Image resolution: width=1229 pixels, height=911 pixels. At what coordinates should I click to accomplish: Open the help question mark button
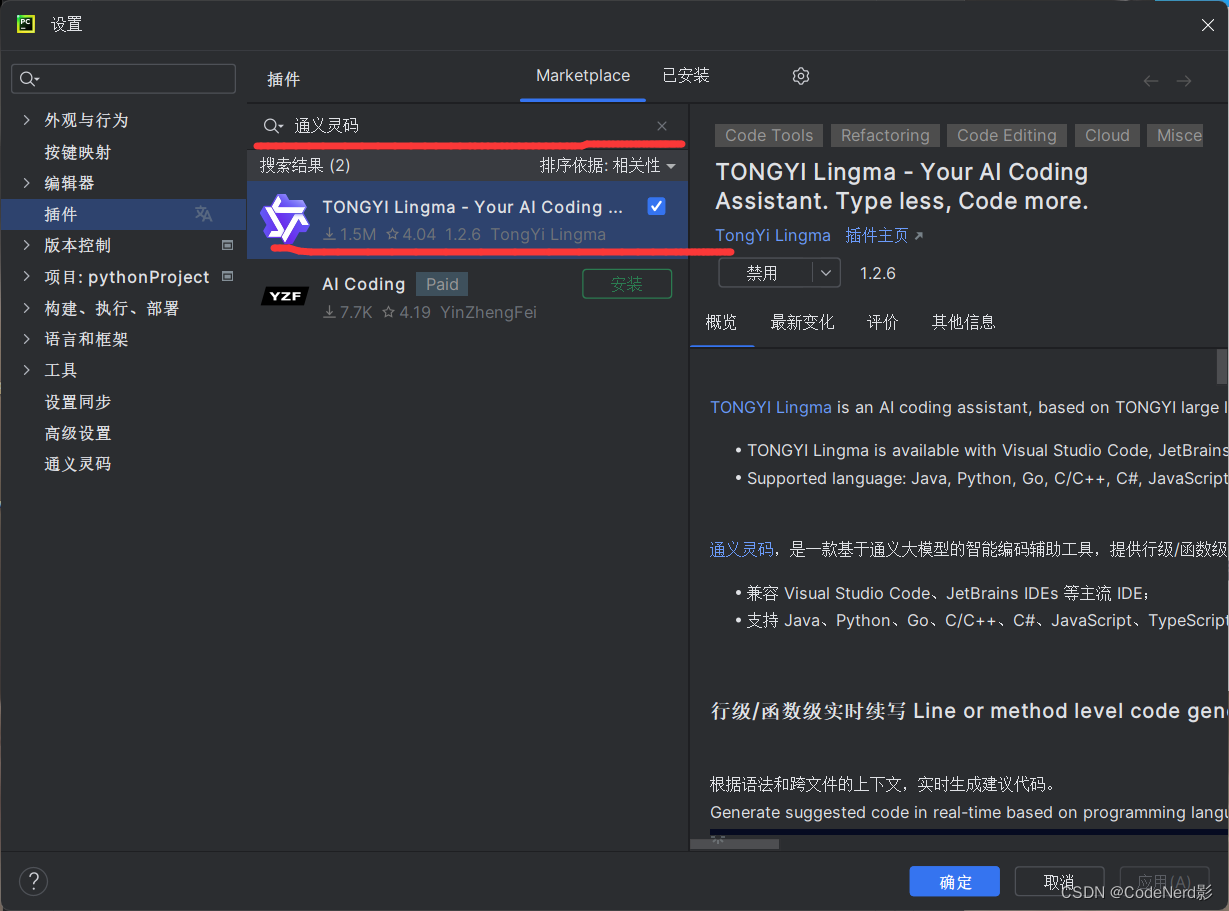[34, 881]
